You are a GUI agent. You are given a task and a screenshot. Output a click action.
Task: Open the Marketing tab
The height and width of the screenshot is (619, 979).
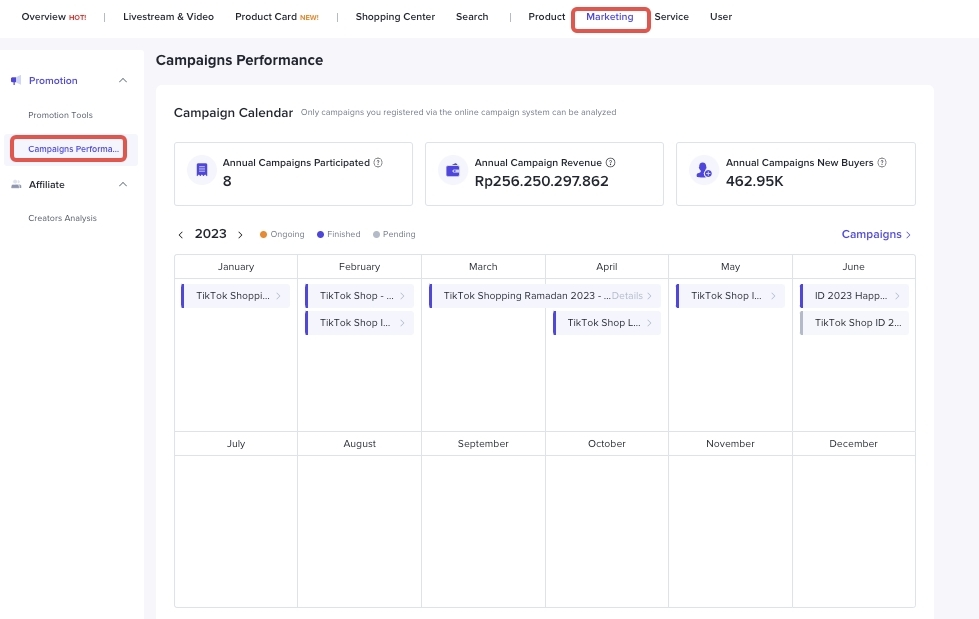tap(610, 17)
